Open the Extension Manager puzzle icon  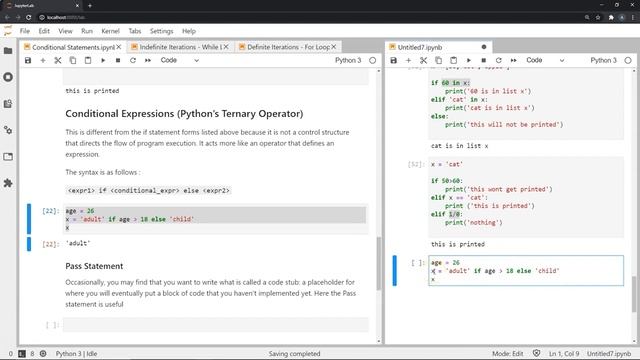[x=8, y=183]
